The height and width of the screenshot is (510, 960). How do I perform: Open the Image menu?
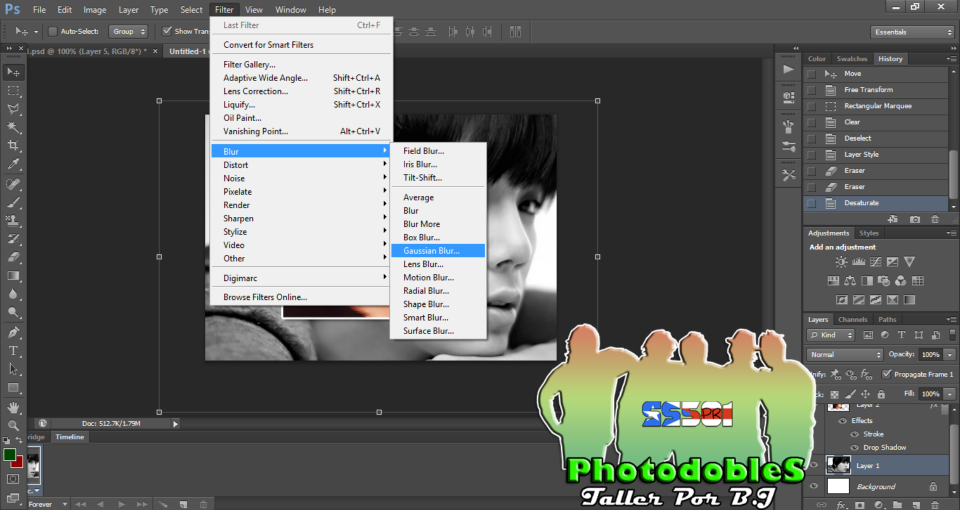(94, 10)
